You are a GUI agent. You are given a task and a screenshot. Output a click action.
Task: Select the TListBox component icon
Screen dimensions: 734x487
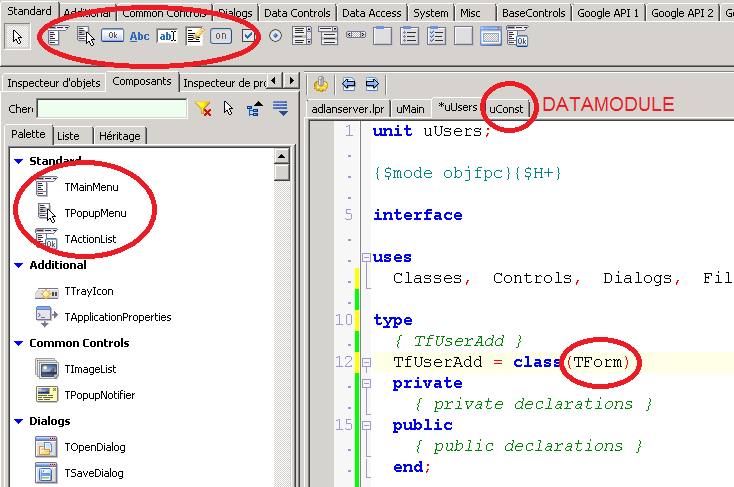click(302, 36)
